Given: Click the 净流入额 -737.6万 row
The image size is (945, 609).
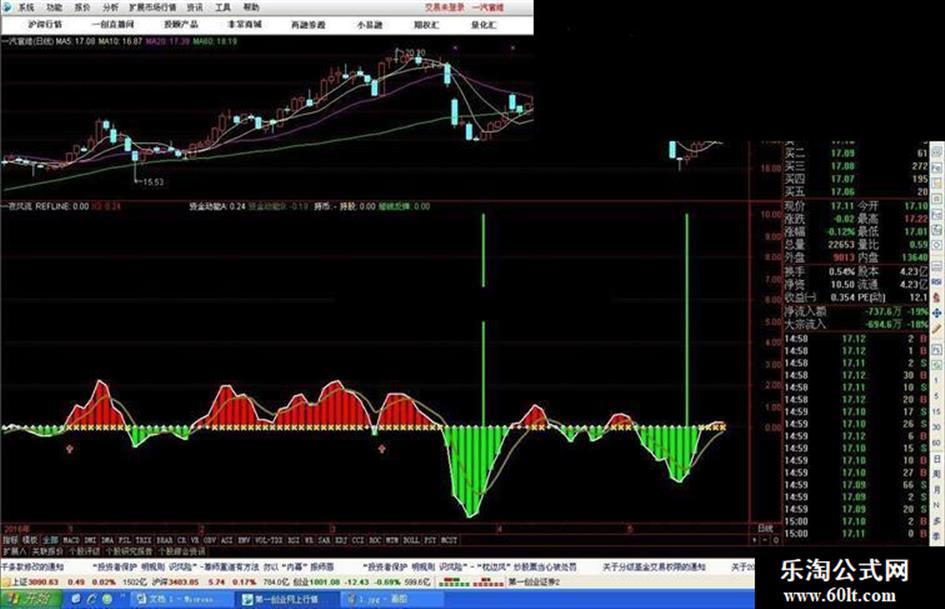Looking at the screenshot, I should 855,312.
